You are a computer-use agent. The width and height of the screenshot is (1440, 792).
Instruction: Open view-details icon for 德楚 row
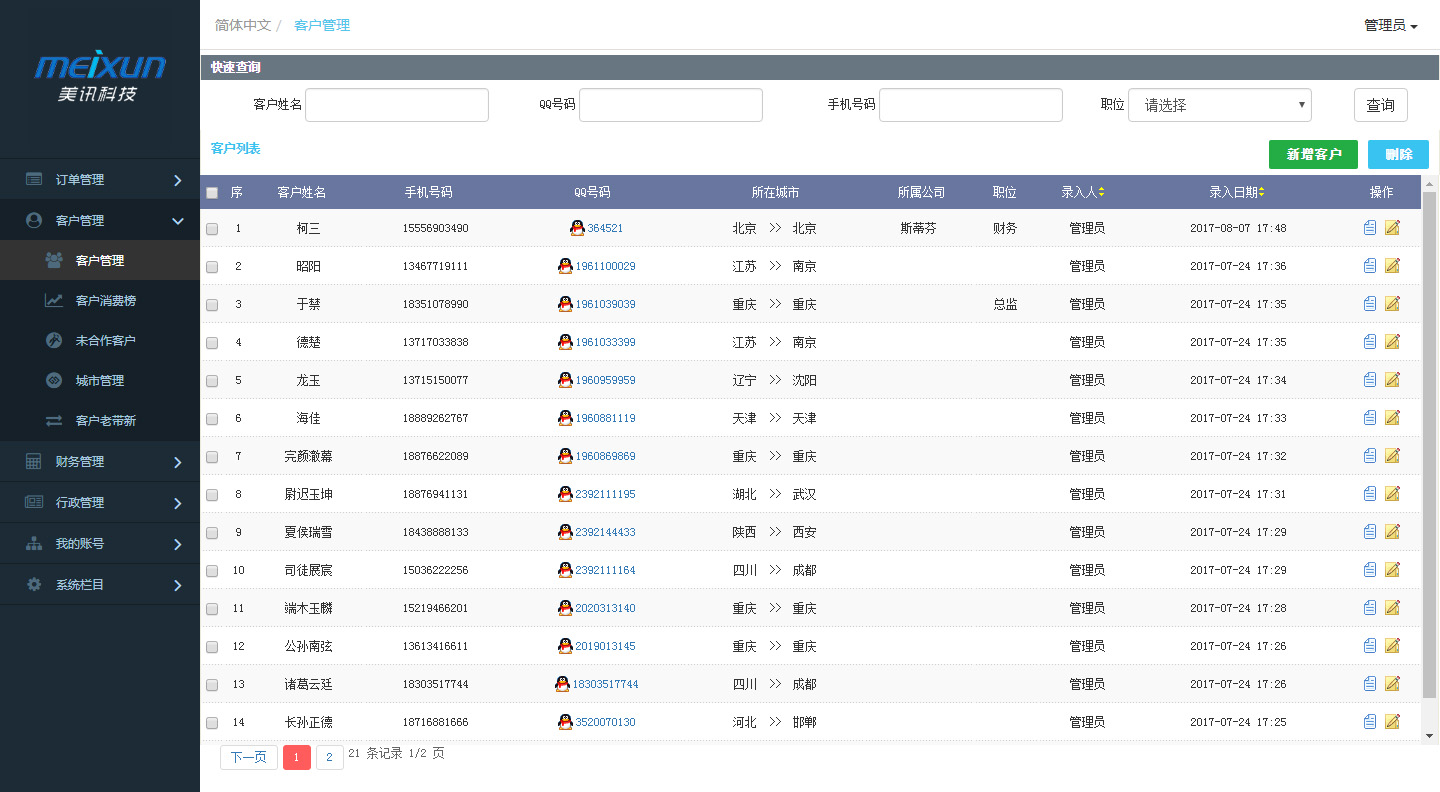click(x=1370, y=342)
